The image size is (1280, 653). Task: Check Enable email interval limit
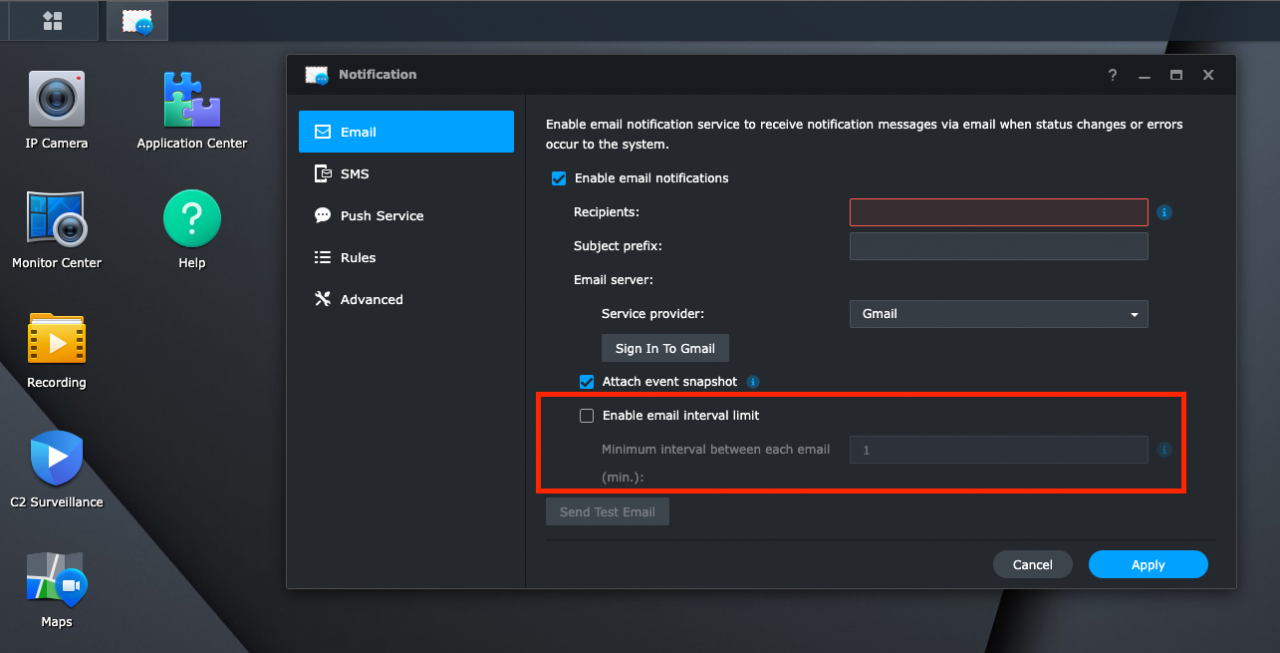pyautogui.click(x=587, y=416)
